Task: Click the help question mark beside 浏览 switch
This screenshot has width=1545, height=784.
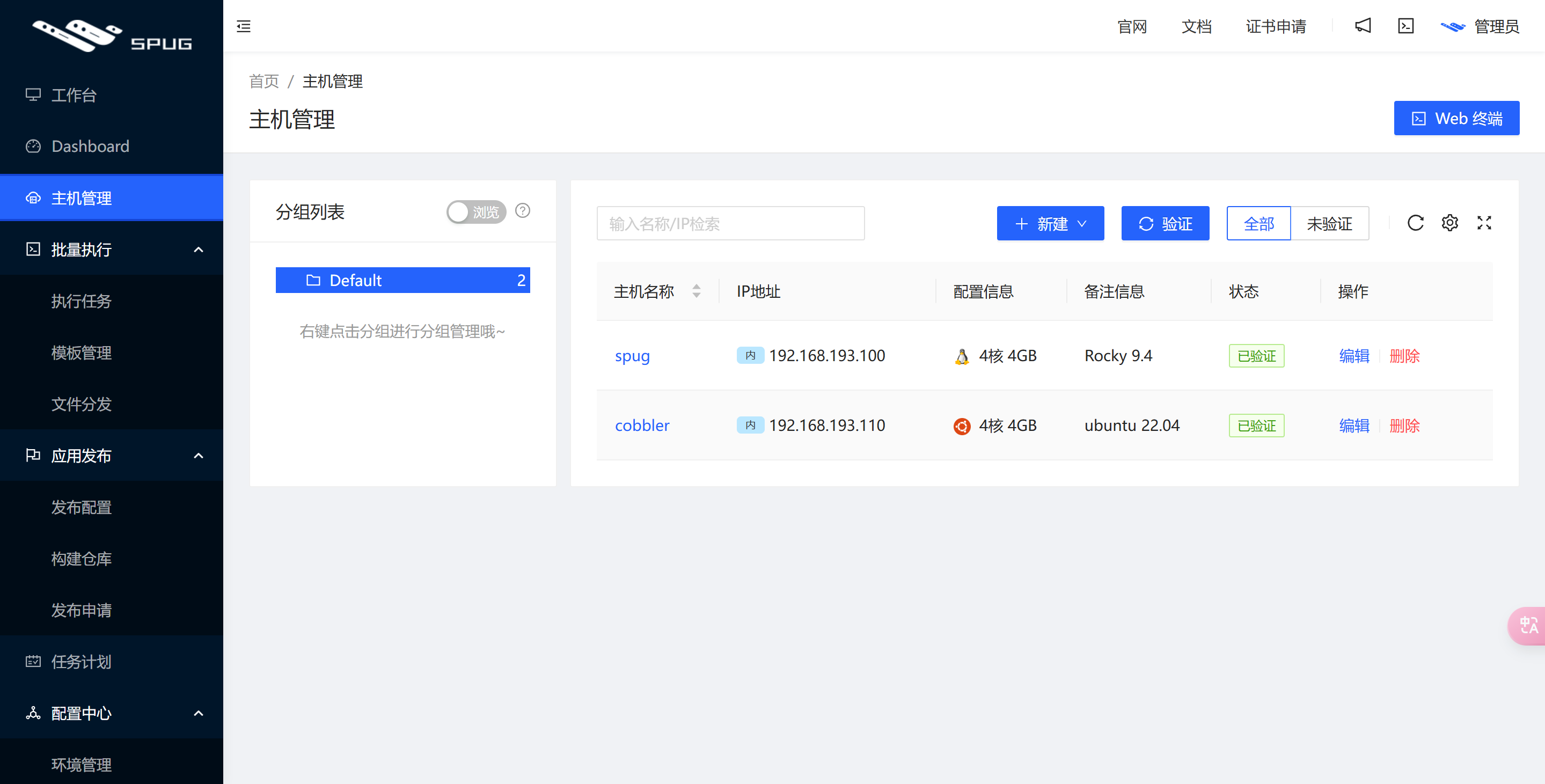Action: pyautogui.click(x=522, y=210)
